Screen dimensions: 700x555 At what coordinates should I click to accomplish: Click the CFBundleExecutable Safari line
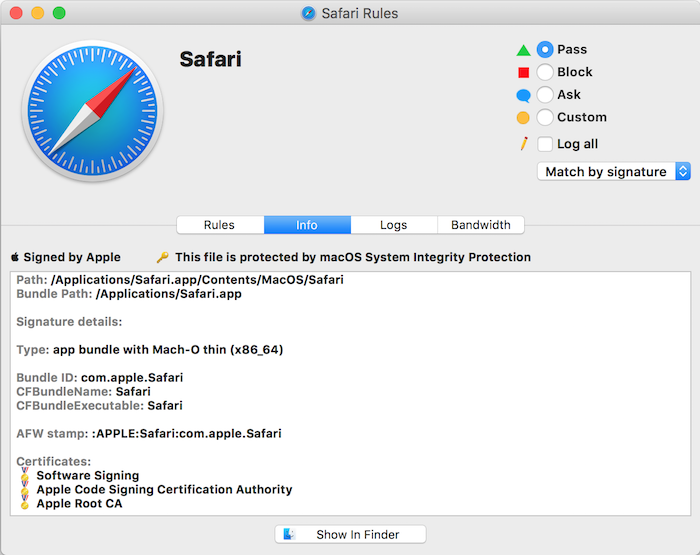point(100,405)
